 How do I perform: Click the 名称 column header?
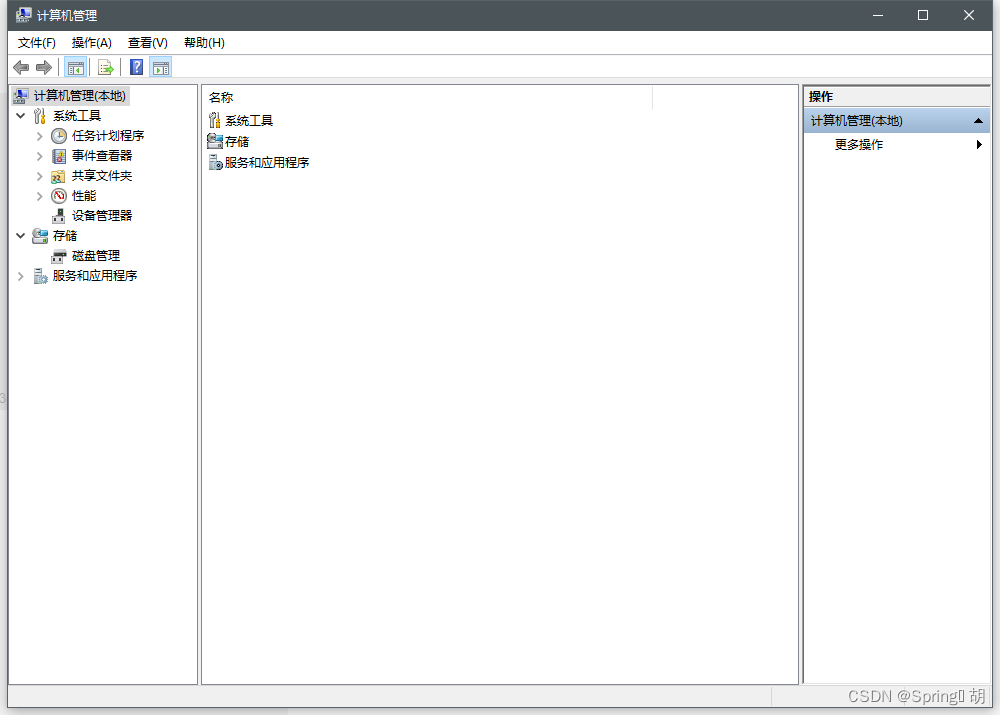(x=427, y=98)
